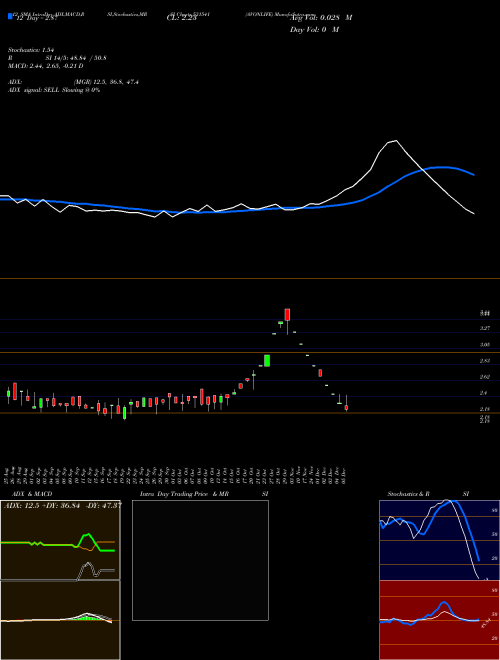Click the 'ADX & MACD' panel title
The width and height of the screenshot is (500, 660).
[x=32, y=494]
